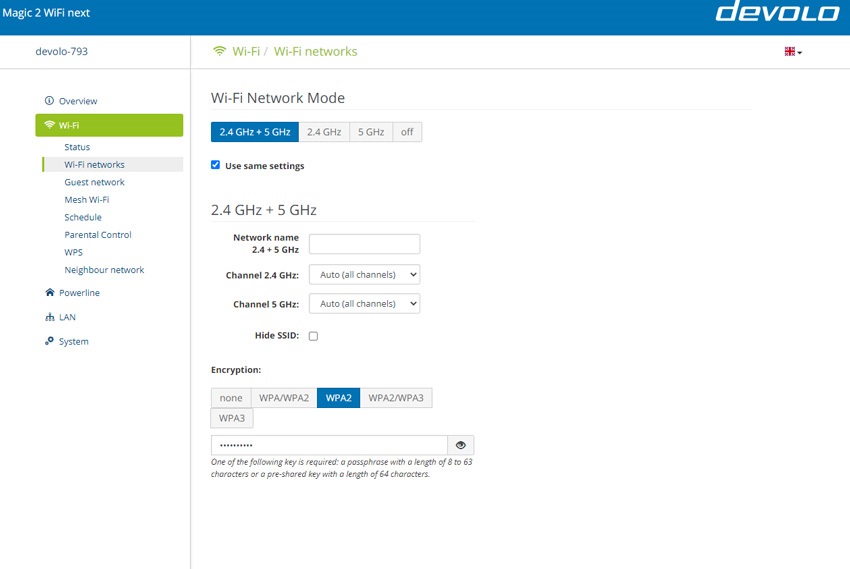Image resolution: width=850 pixels, height=569 pixels.
Task: Open the Powerline section
Action: click(79, 293)
